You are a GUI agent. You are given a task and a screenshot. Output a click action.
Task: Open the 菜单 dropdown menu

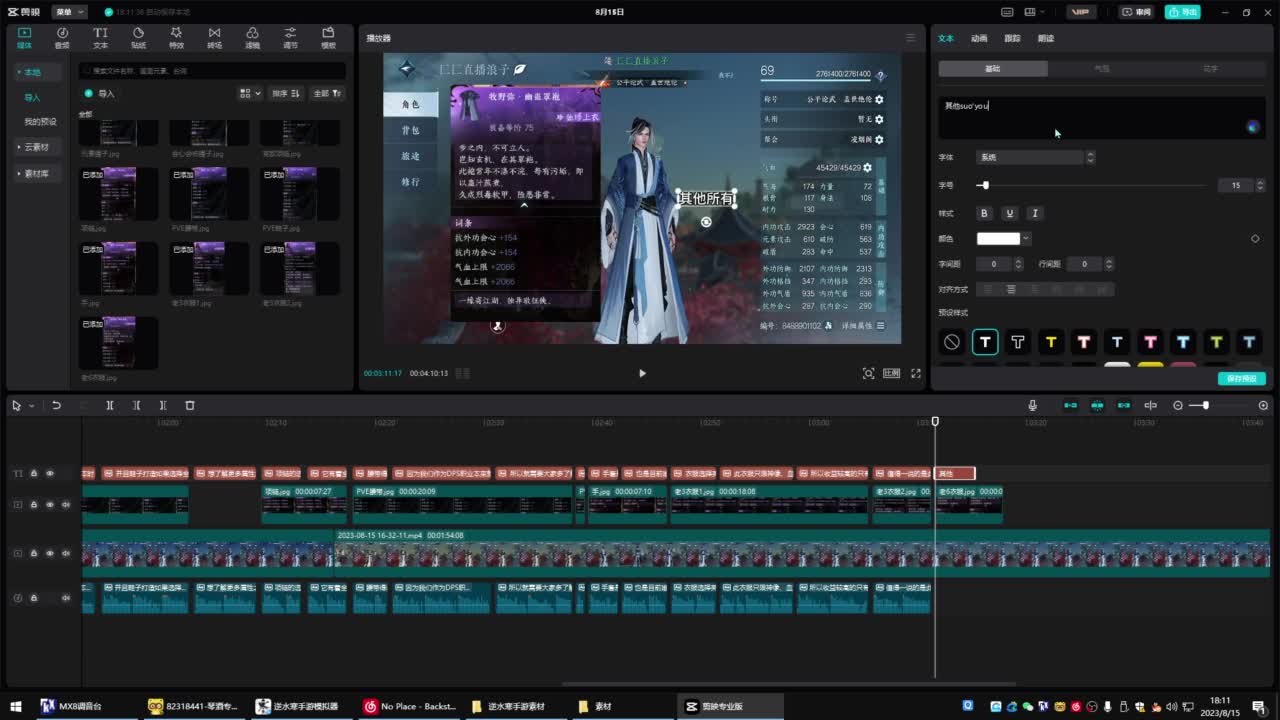(68, 12)
